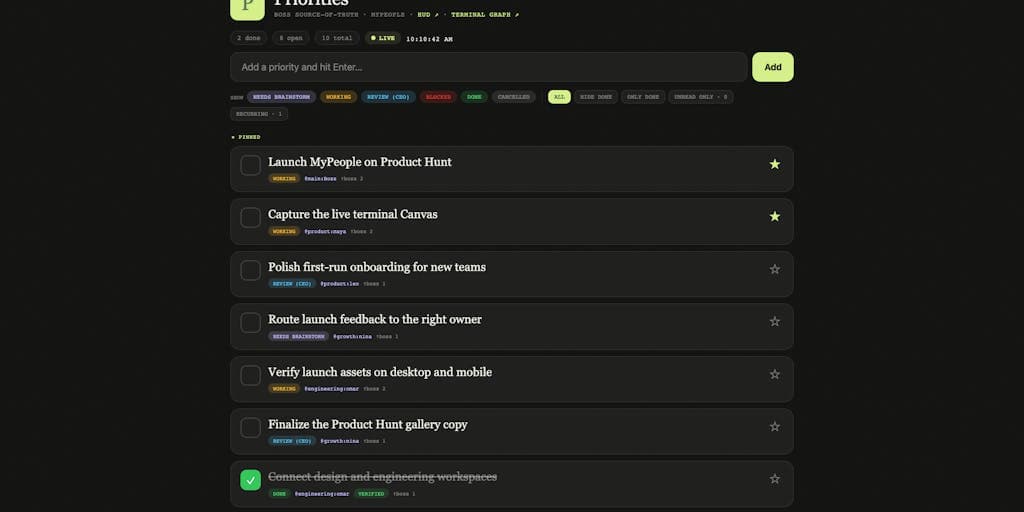Select the Hide Done view filter

[596, 97]
